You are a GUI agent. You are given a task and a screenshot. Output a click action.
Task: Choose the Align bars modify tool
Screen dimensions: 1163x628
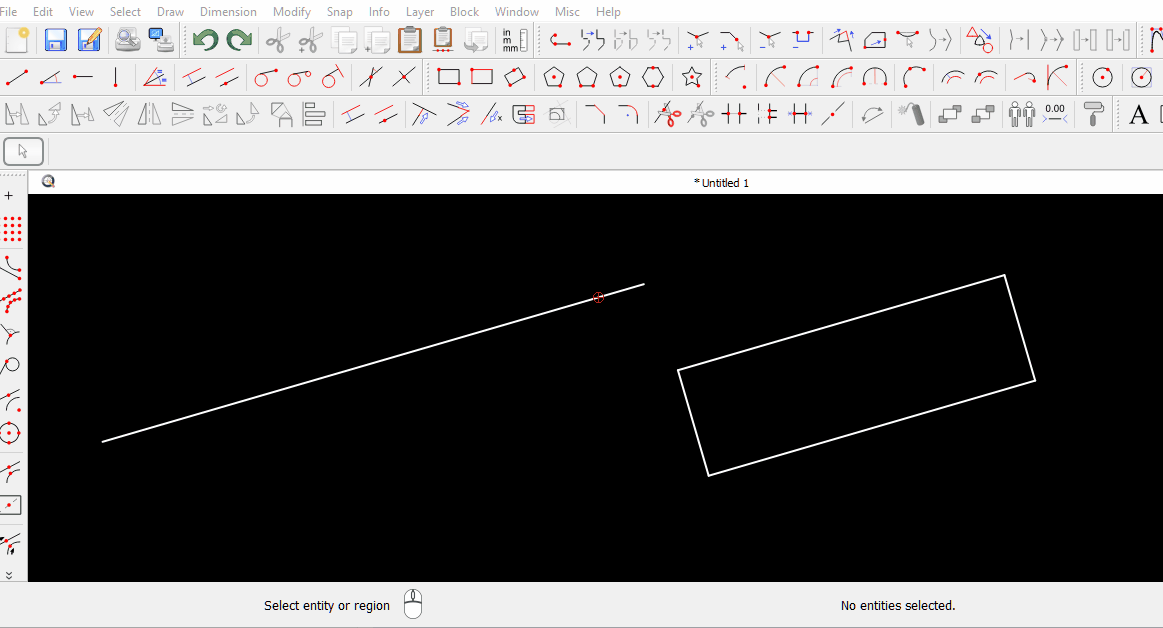coord(314,115)
